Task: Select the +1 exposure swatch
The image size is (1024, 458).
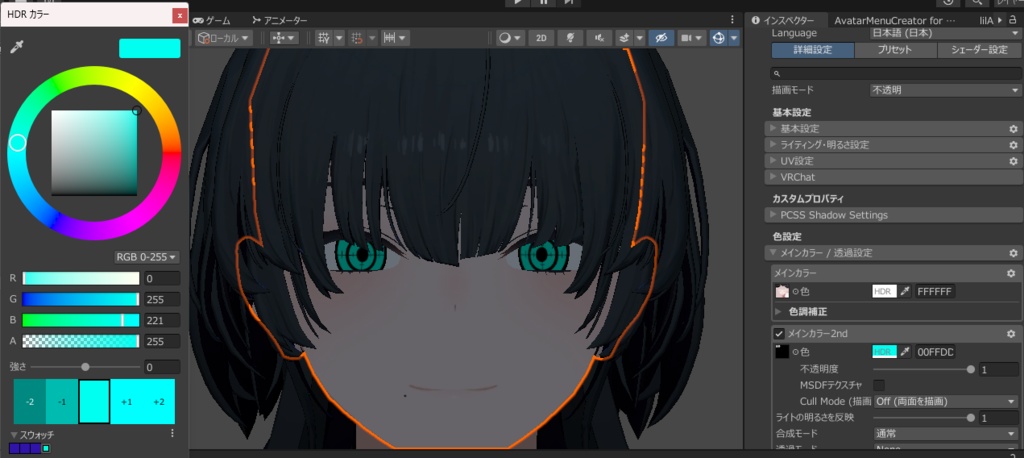Action: 127,402
